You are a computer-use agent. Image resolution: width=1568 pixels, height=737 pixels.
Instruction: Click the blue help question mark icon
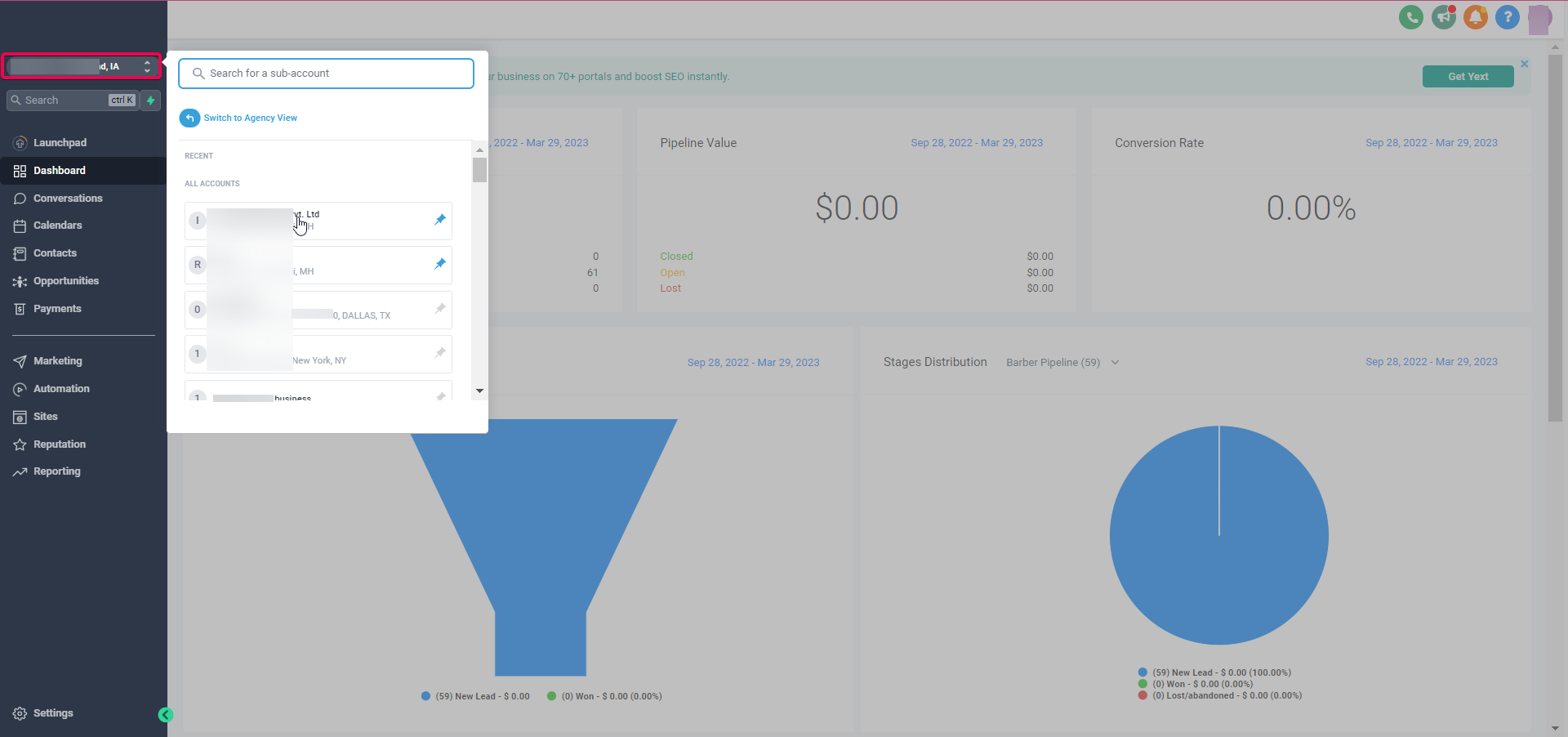point(1507,17)
